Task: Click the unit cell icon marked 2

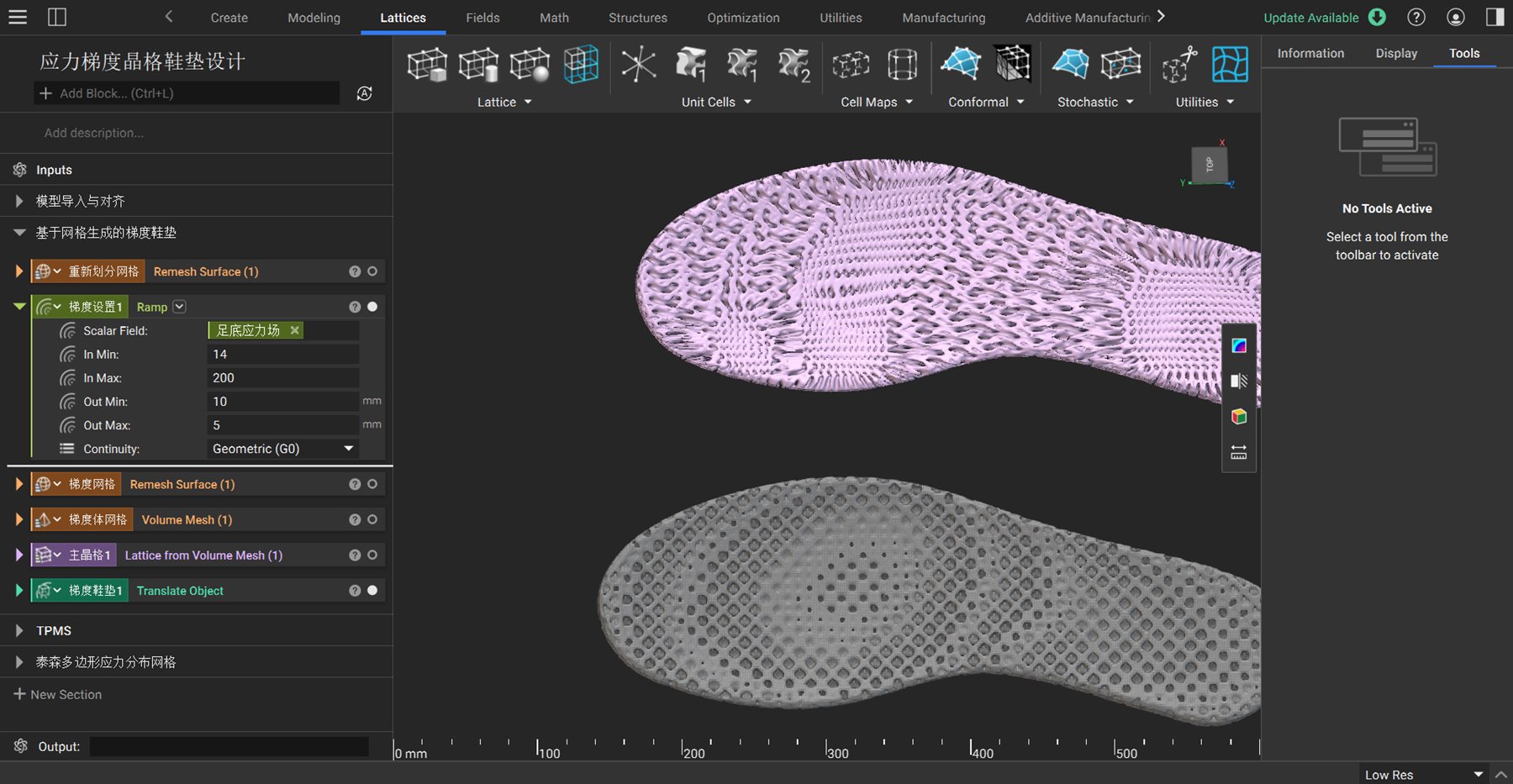Action: [793, 64]
